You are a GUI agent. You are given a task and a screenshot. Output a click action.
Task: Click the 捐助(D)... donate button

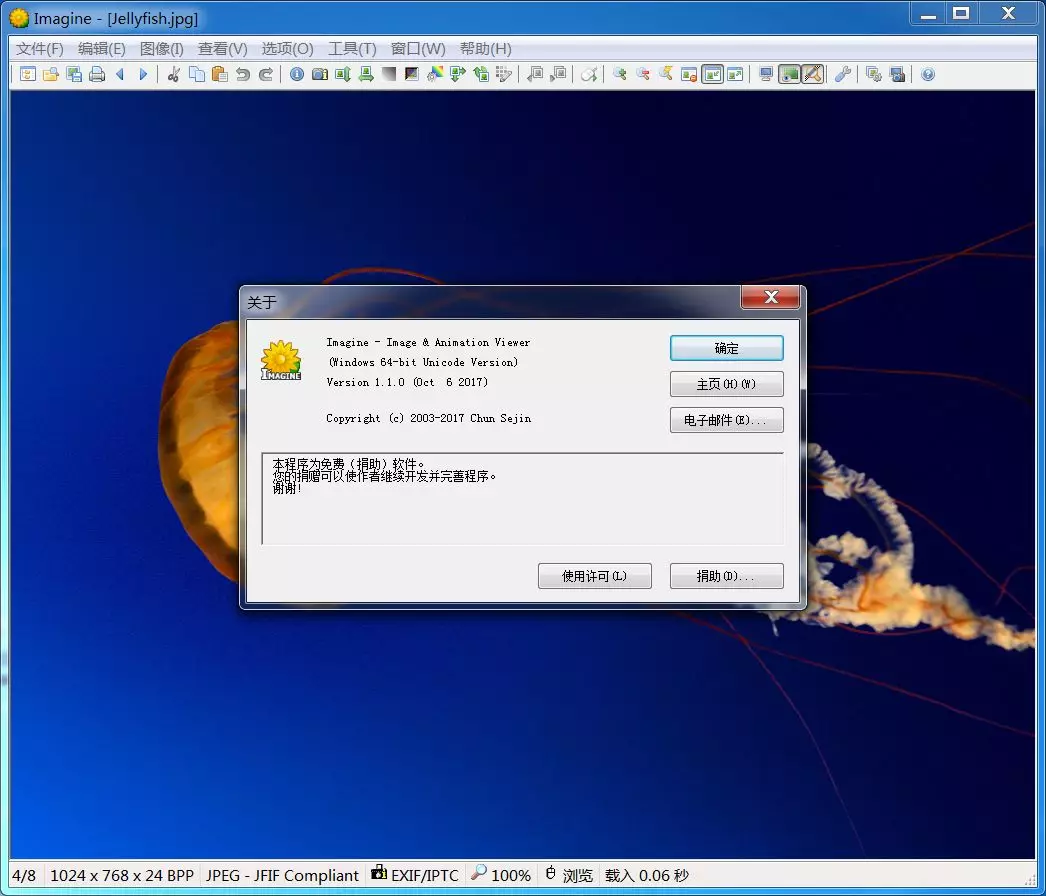pos(726,576)
